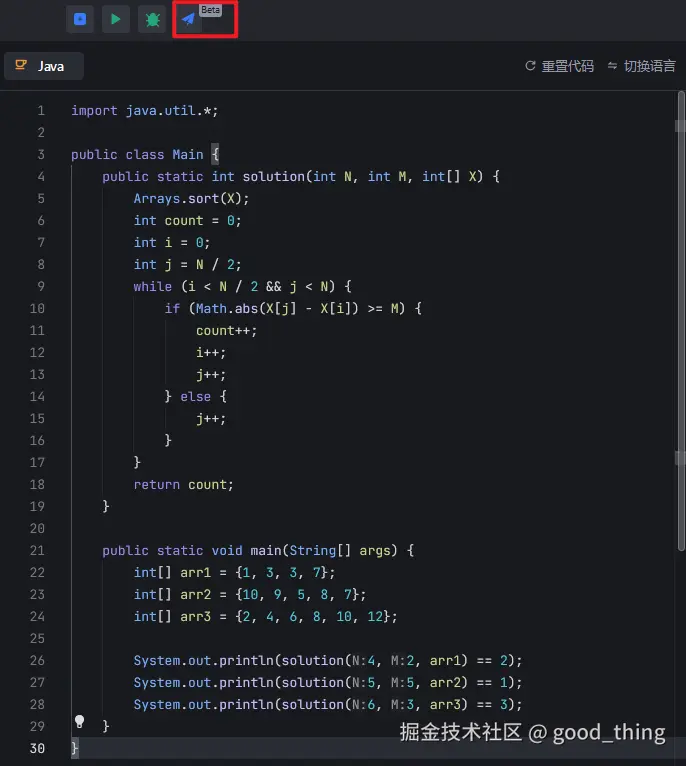
Task: Click 'int i = 0;' statement
Action: point(172,243)
